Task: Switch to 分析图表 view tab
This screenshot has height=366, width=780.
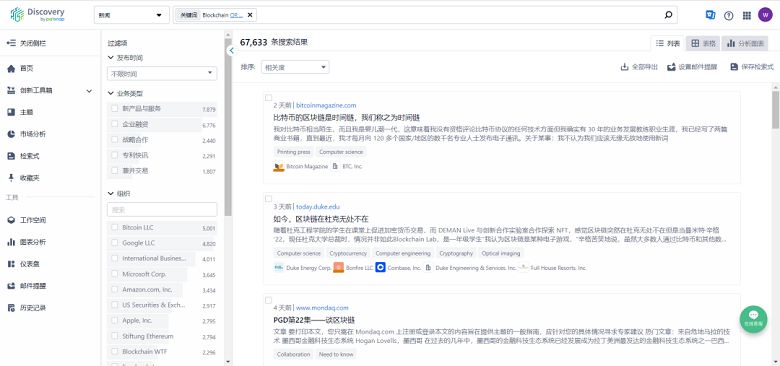Action: [745, 43]
